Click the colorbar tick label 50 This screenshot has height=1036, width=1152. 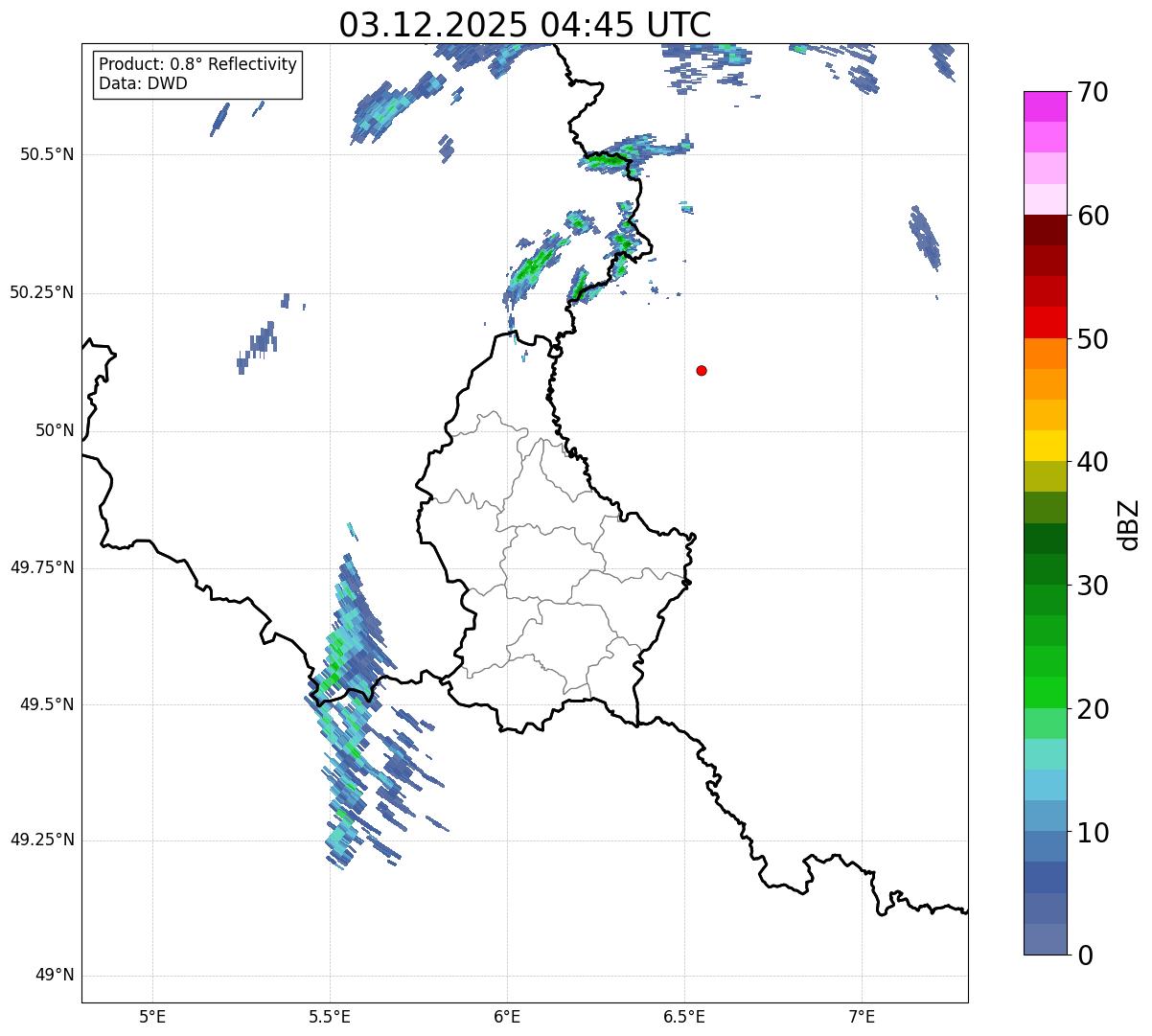pyautogui.click(x=1093, y=339)
